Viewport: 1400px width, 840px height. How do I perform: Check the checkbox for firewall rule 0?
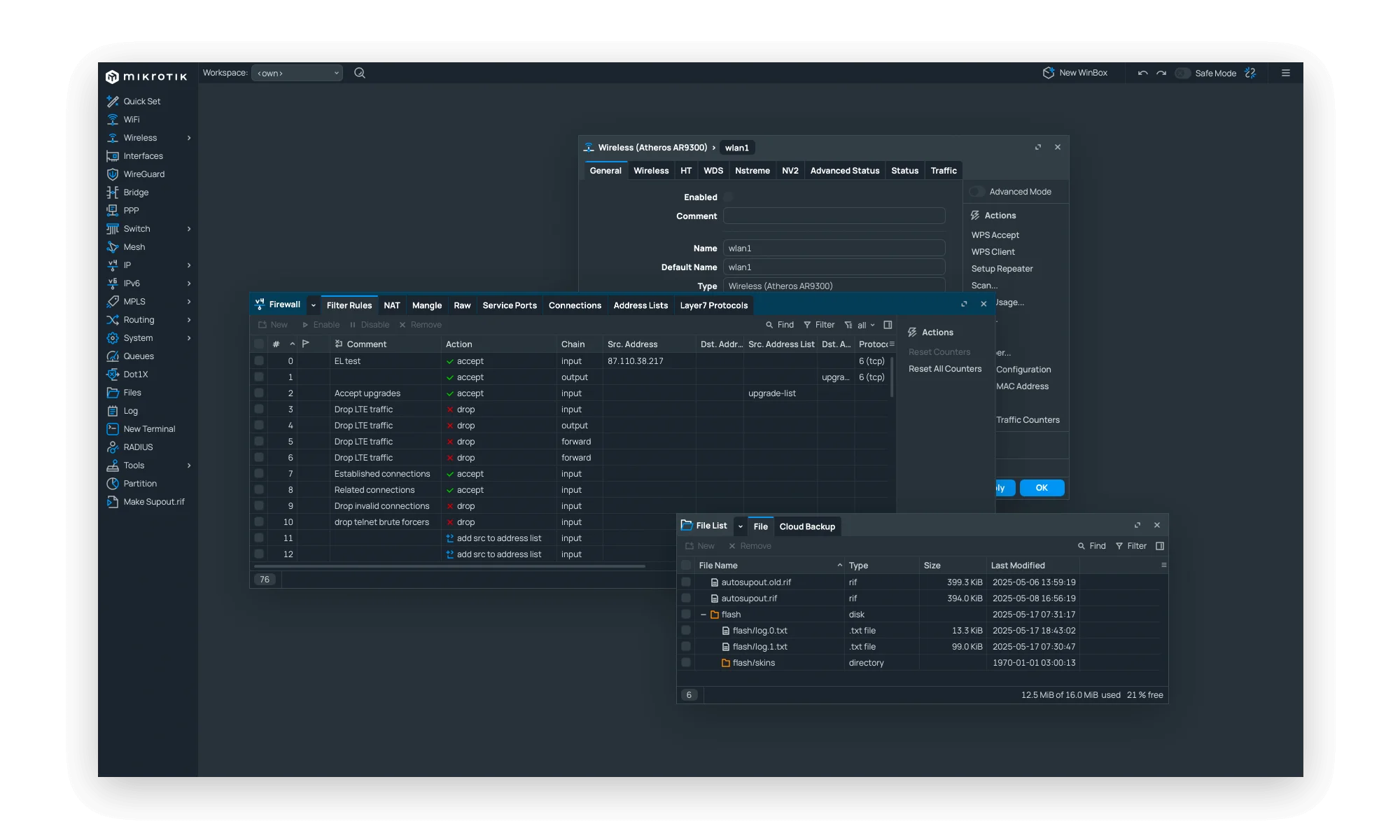(259, 361)
